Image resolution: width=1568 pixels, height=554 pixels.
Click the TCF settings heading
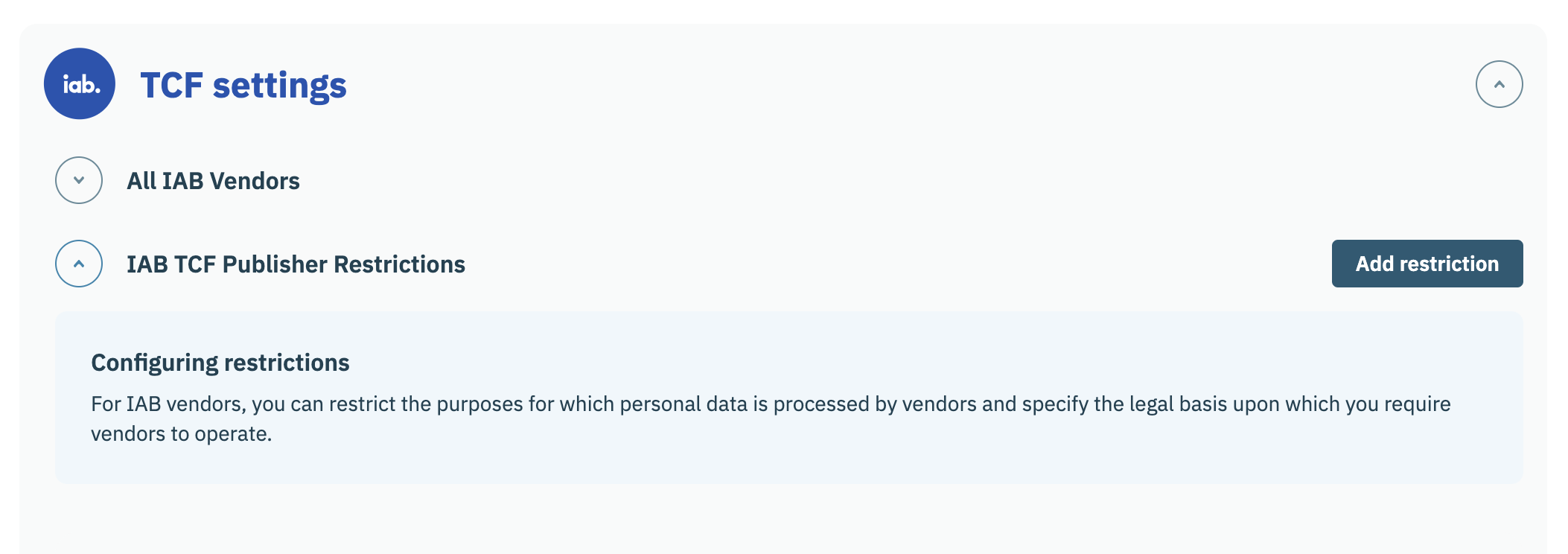point(243,85)
